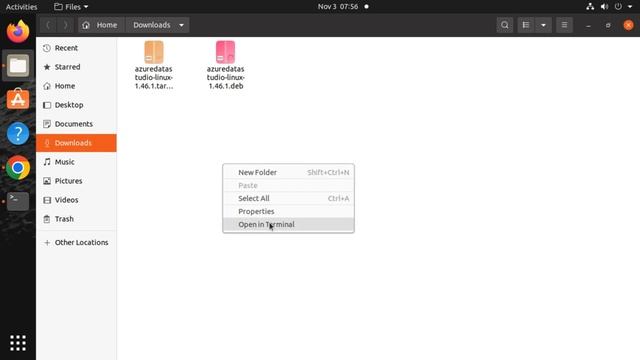Select Downloads in the sidebar
Image resolution: width=640 pixels, height=360 pixels.
tap(76, 143)
